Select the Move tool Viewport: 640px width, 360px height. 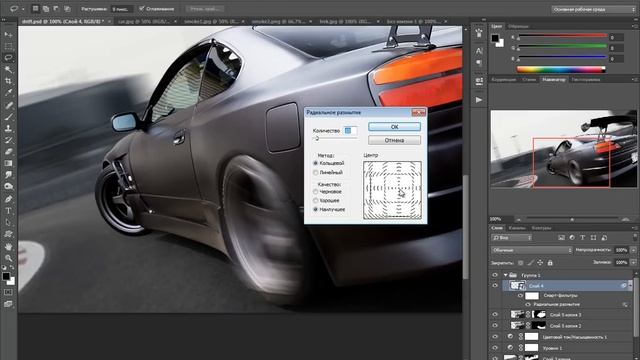8,35
